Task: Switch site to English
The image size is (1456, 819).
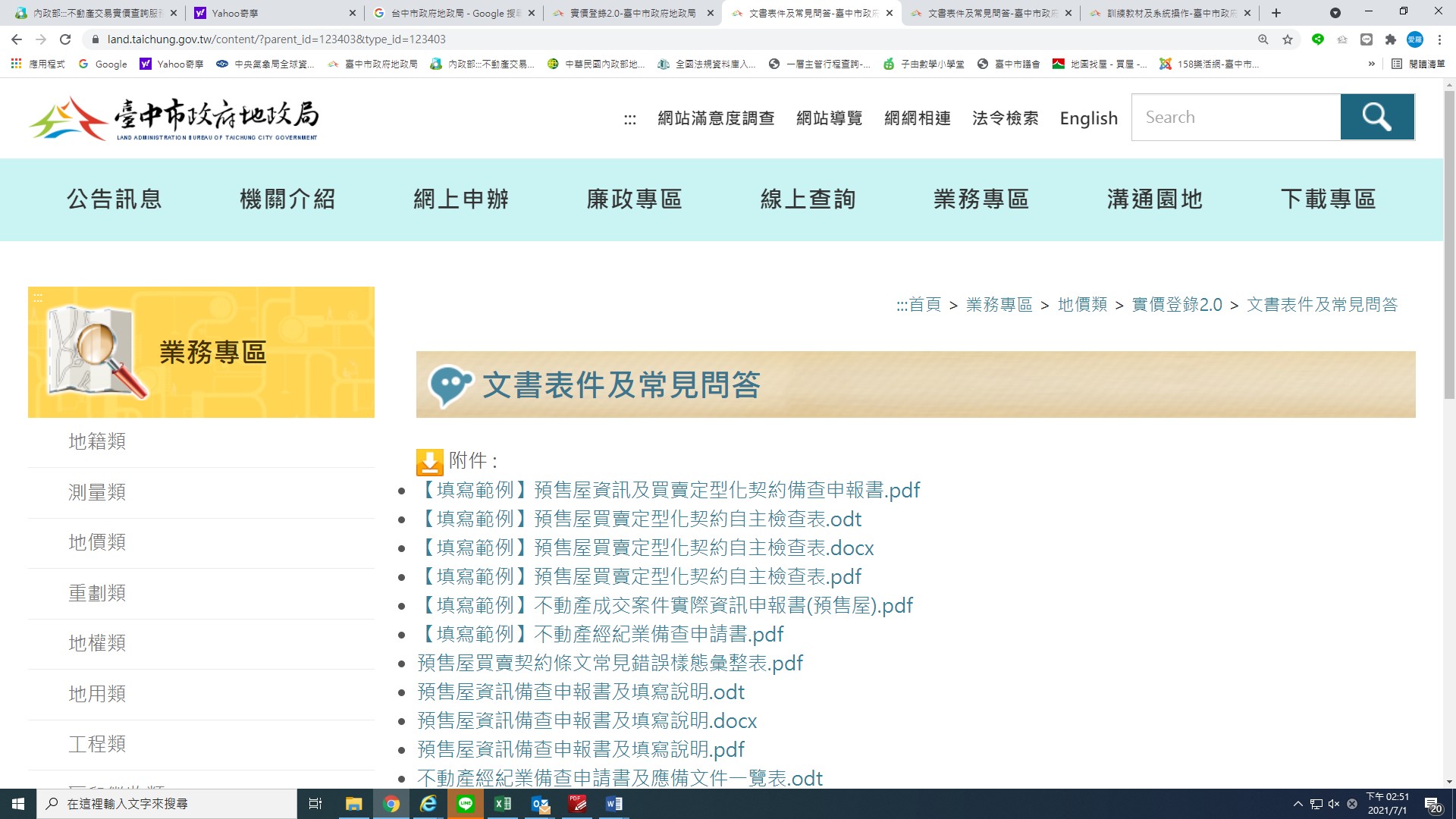Action: pos(1089,118)
